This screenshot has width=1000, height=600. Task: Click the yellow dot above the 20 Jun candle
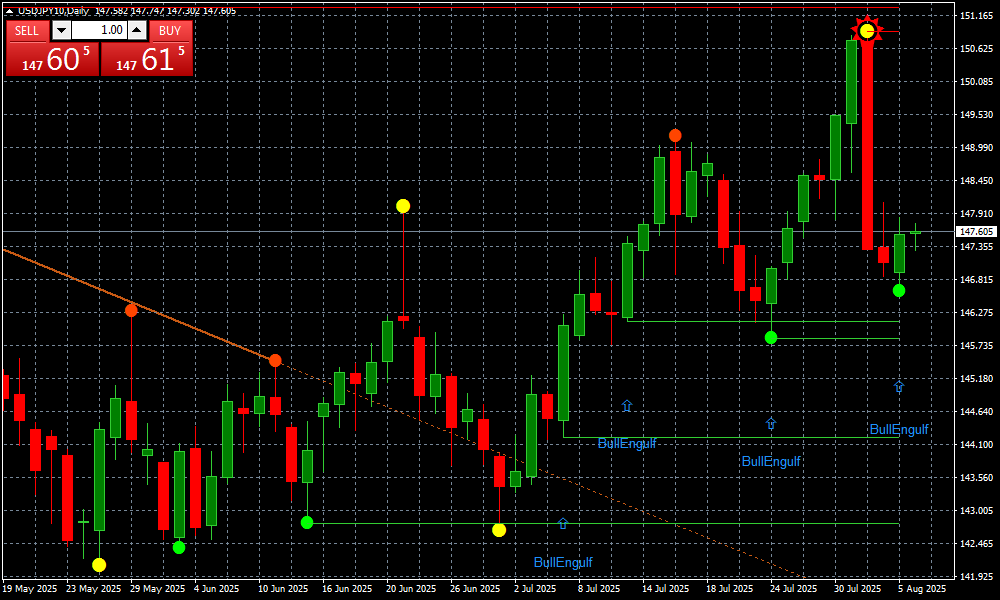(403, 206)
